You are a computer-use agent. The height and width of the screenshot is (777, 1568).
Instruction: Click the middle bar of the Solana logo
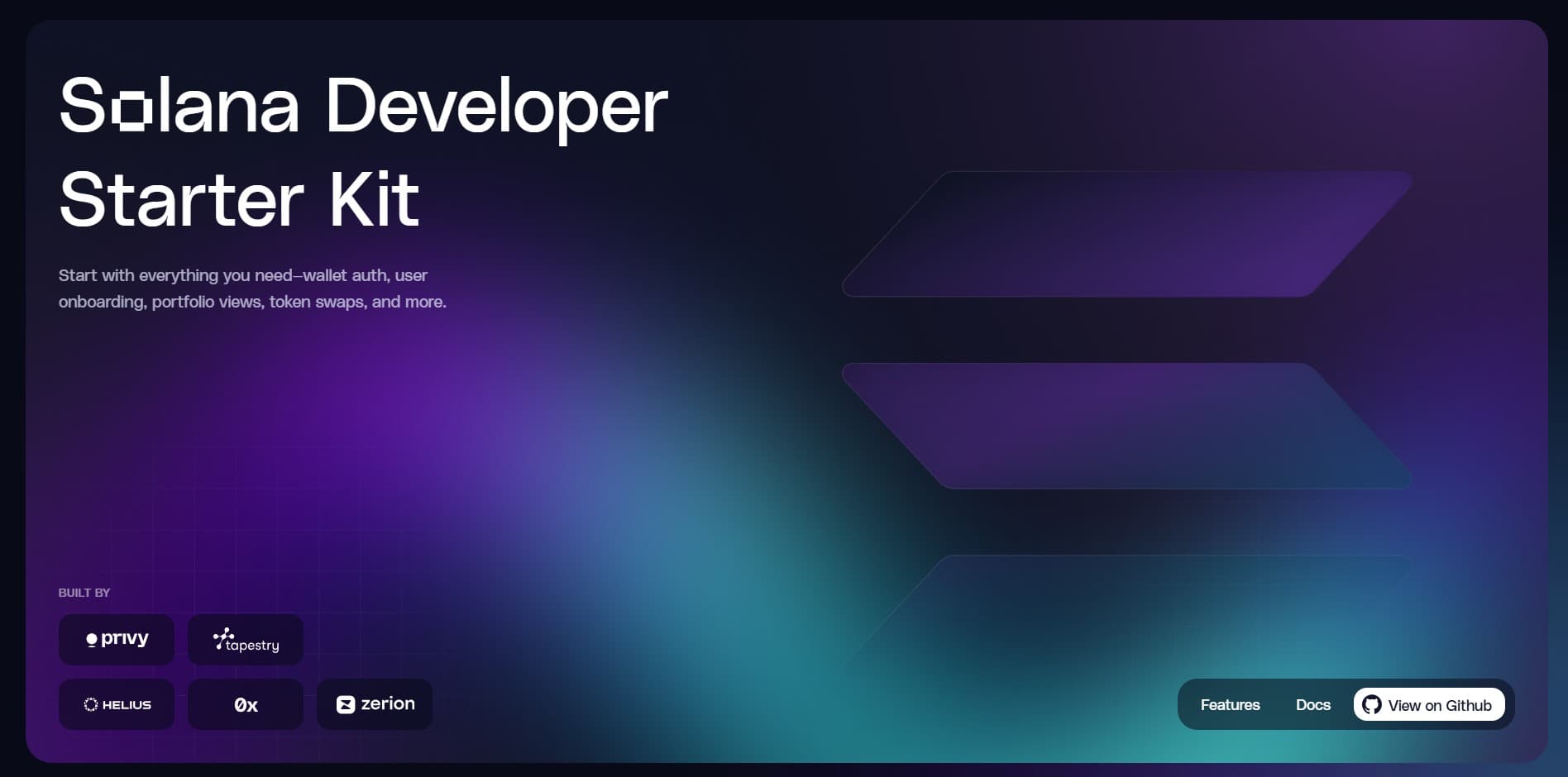pyautogui.click(x=1126, y=426)
